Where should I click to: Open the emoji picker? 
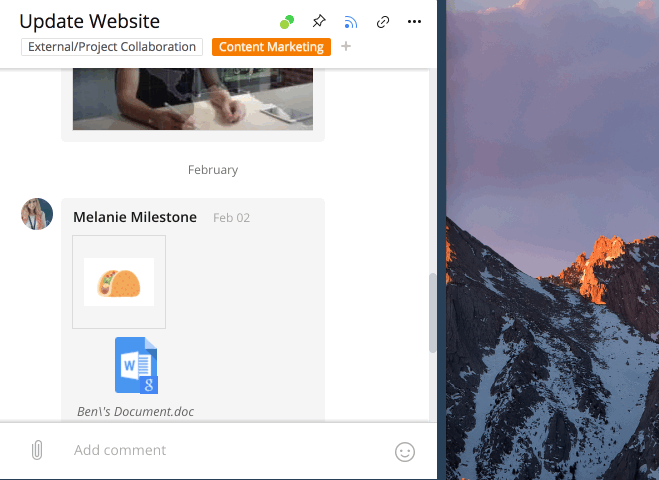pyautogui.click(x=405, y=452)
